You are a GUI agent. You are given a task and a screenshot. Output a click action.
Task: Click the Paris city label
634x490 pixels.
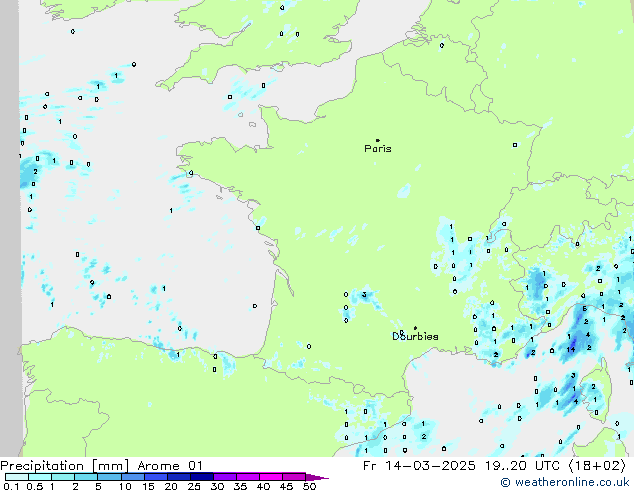378,149
